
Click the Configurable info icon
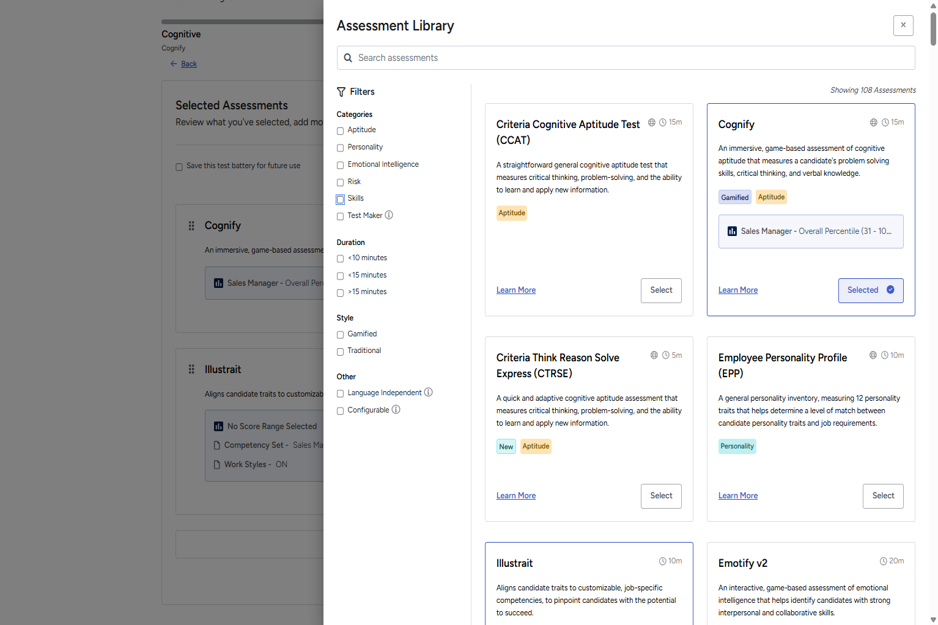[x=396, y=410]
